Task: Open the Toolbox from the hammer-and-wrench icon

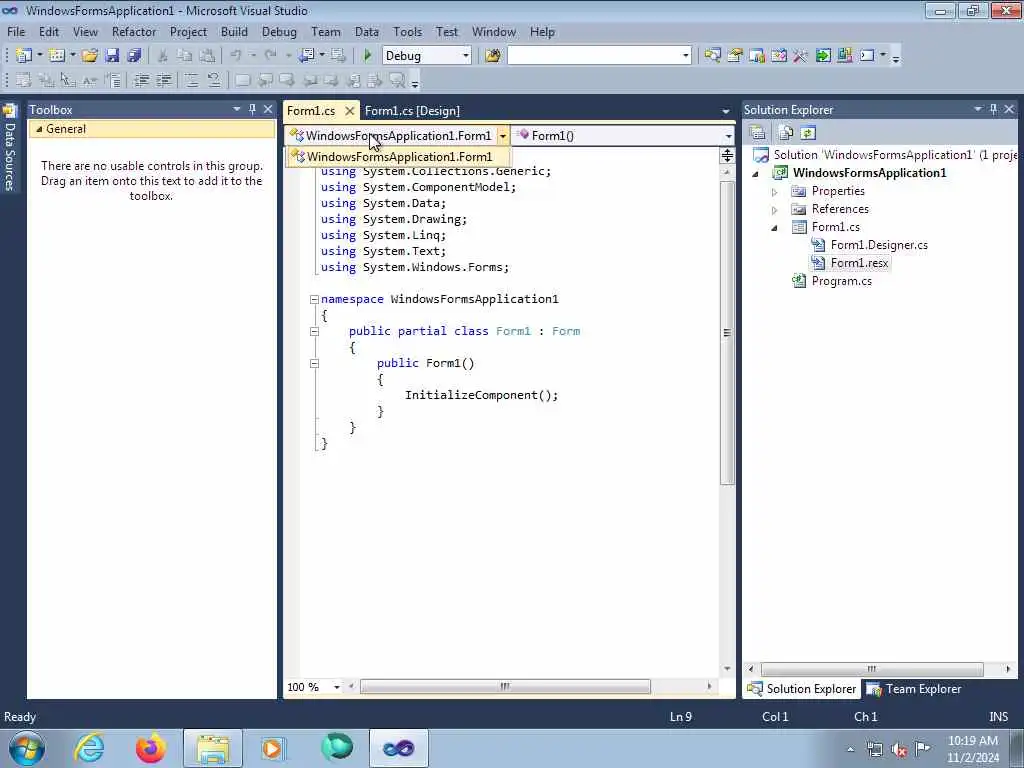Action: [x=801, y=56]
